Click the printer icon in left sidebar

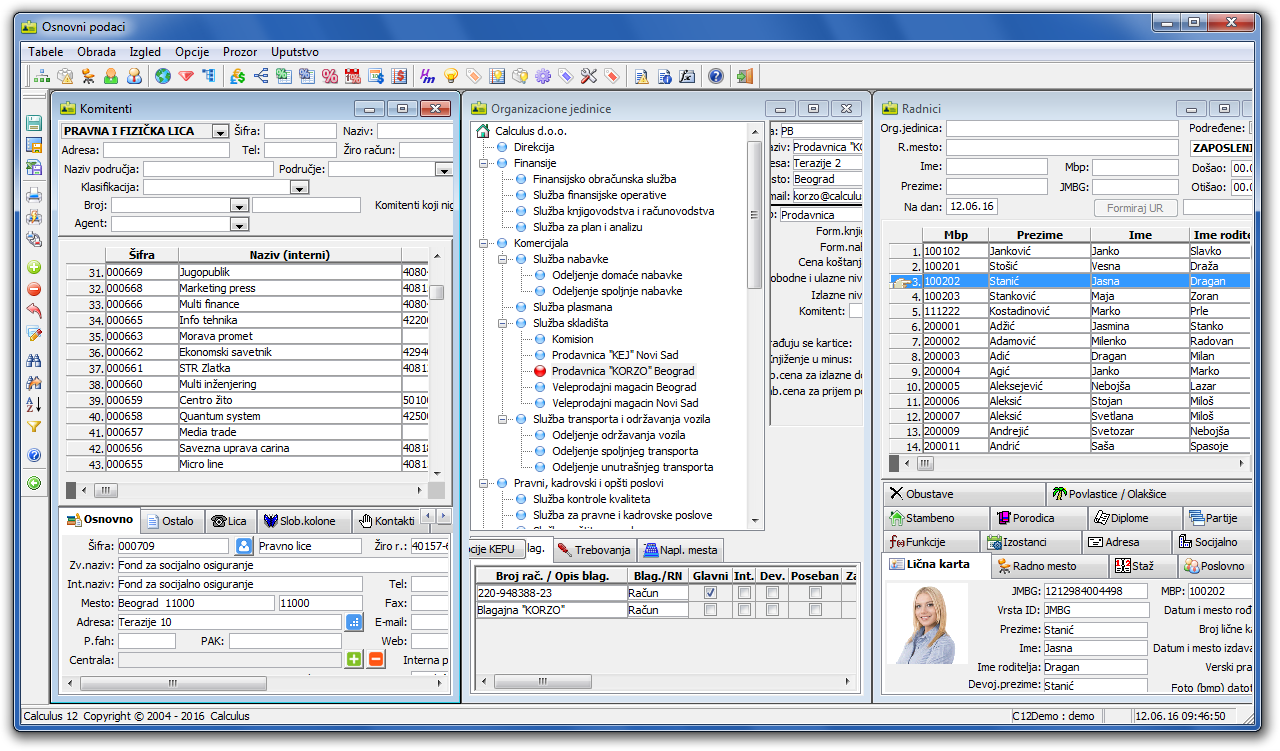[34, 195]
